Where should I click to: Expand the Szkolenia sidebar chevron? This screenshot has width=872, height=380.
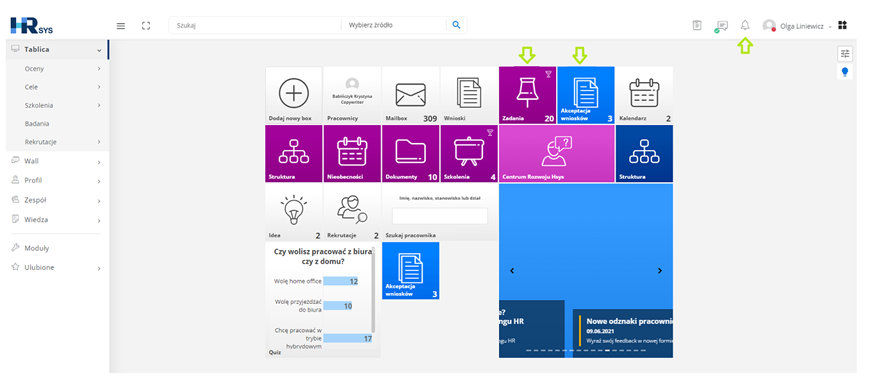tap(99, 105)
